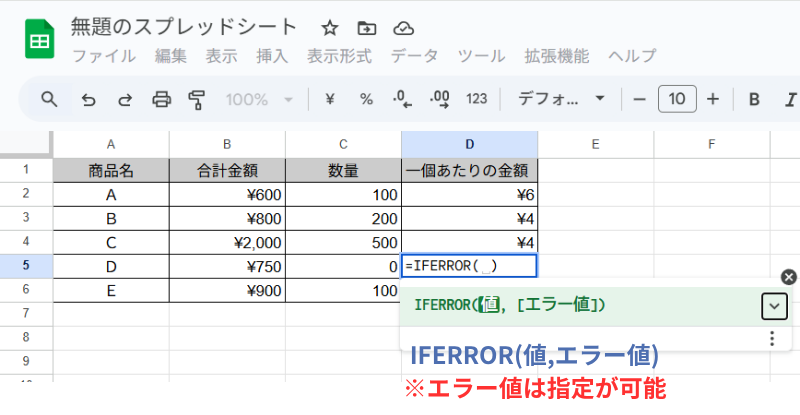Select the paint format tool
This screenshot has width=800, height=415.
[196, 99]
